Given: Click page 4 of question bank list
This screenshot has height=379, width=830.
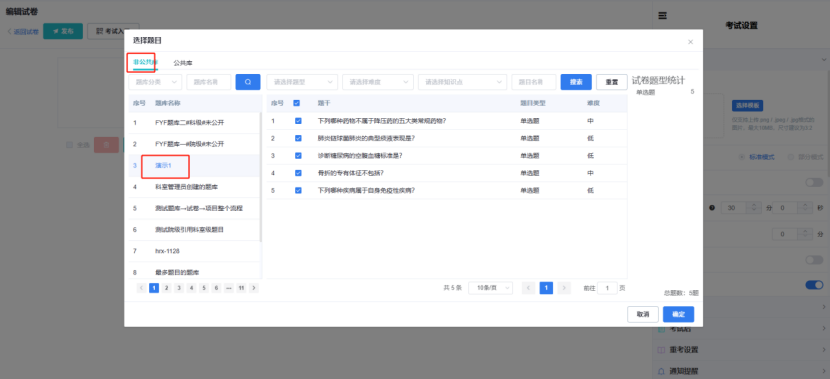Looking at the screenshot, I should (x=191, y=288).
